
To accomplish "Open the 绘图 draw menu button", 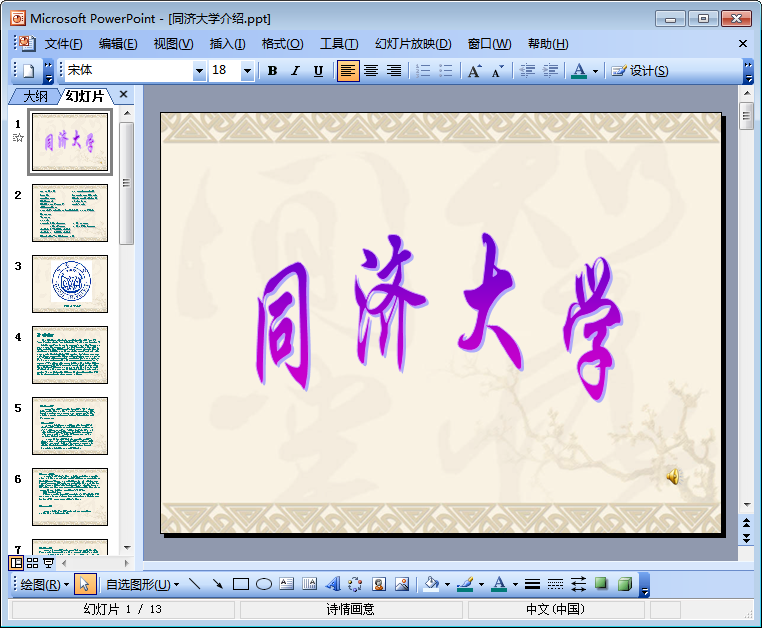I will click(x=45, y=584).
